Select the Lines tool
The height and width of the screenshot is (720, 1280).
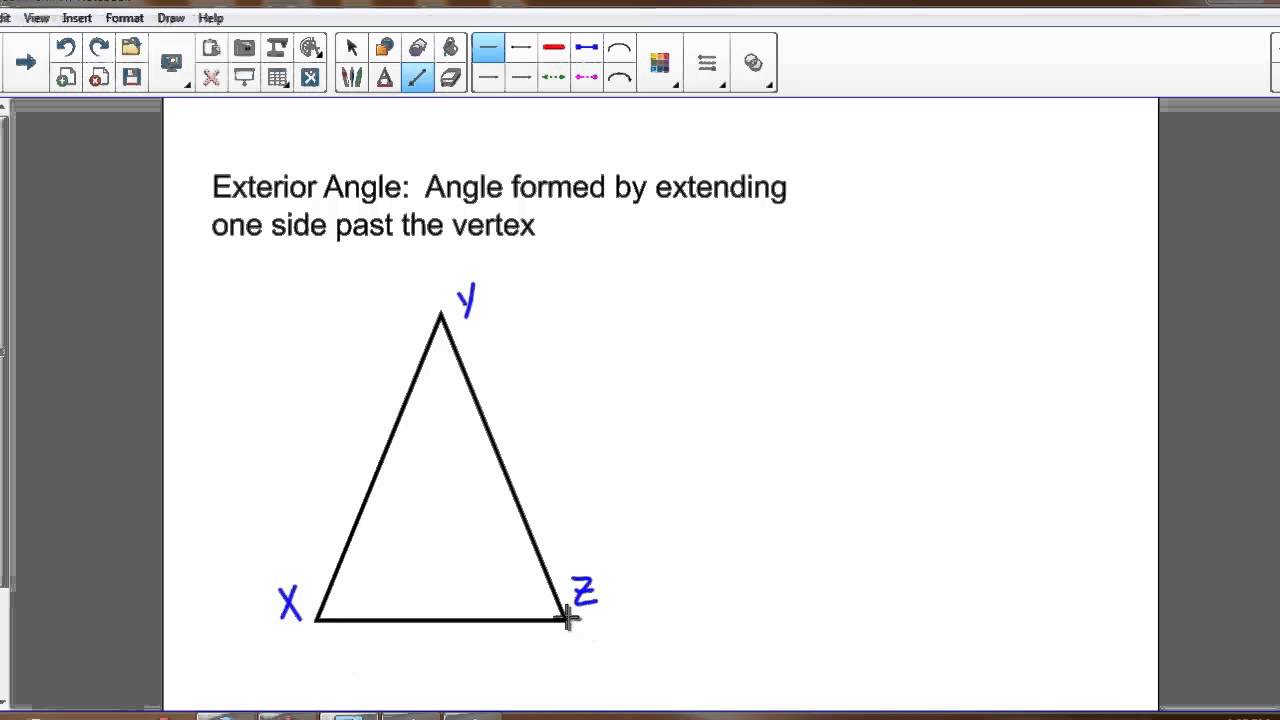point(418,77)
